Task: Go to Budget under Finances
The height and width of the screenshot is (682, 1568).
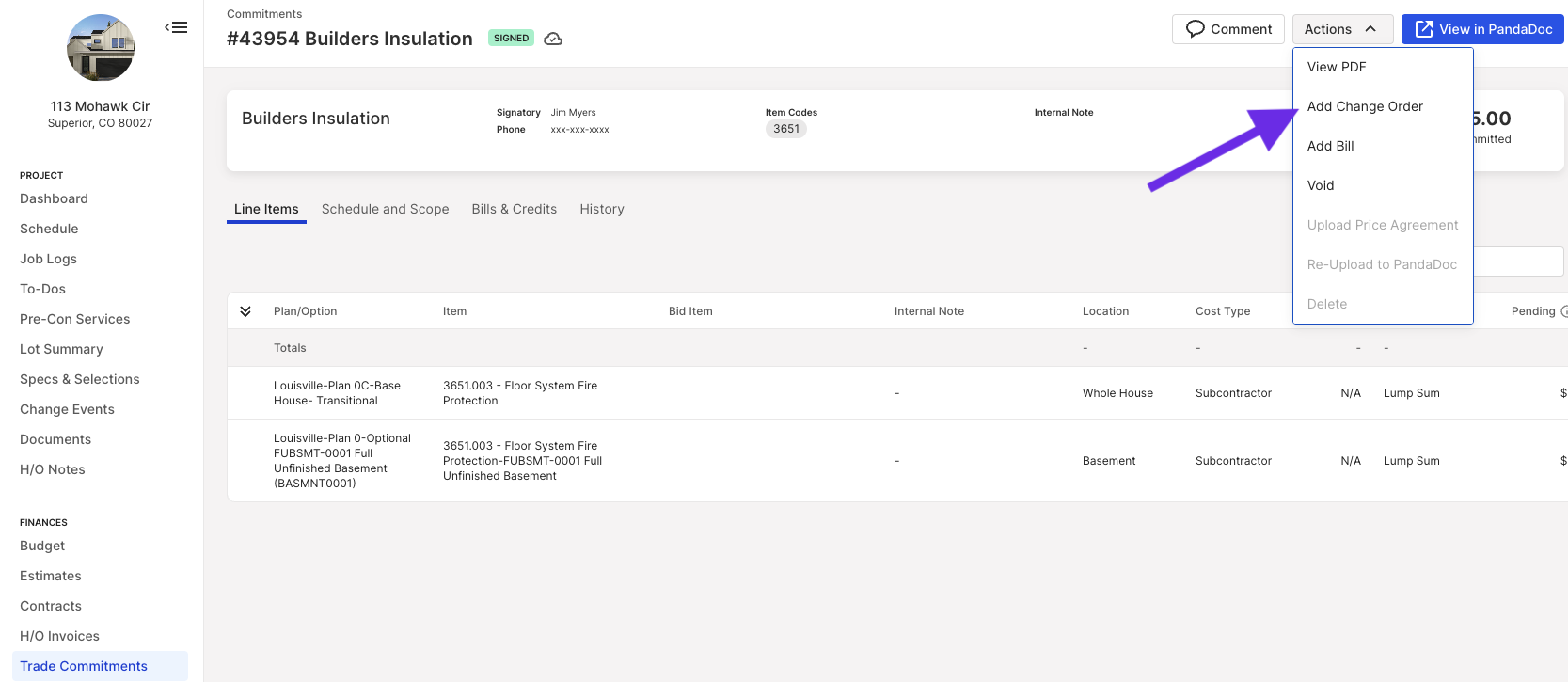Action: (x=42, y=546)
